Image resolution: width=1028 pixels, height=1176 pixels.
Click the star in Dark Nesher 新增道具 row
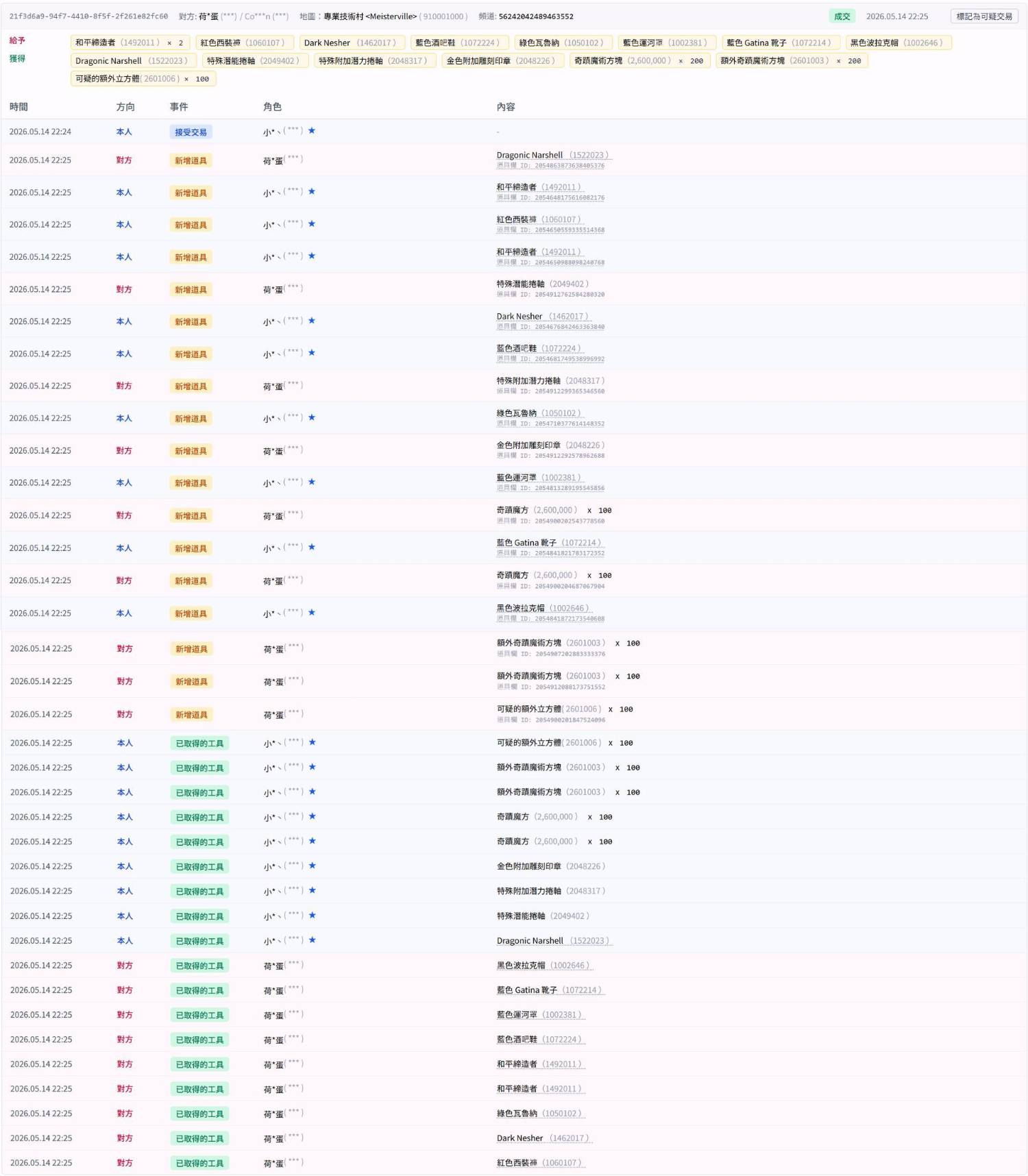tap(312, 321)
